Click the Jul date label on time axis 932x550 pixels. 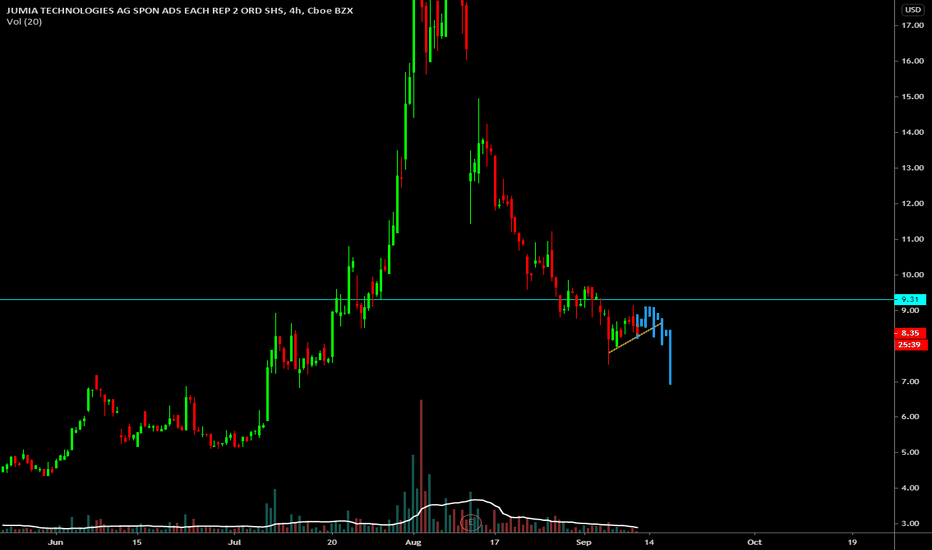pyautogui.click(x=235, y=542)
